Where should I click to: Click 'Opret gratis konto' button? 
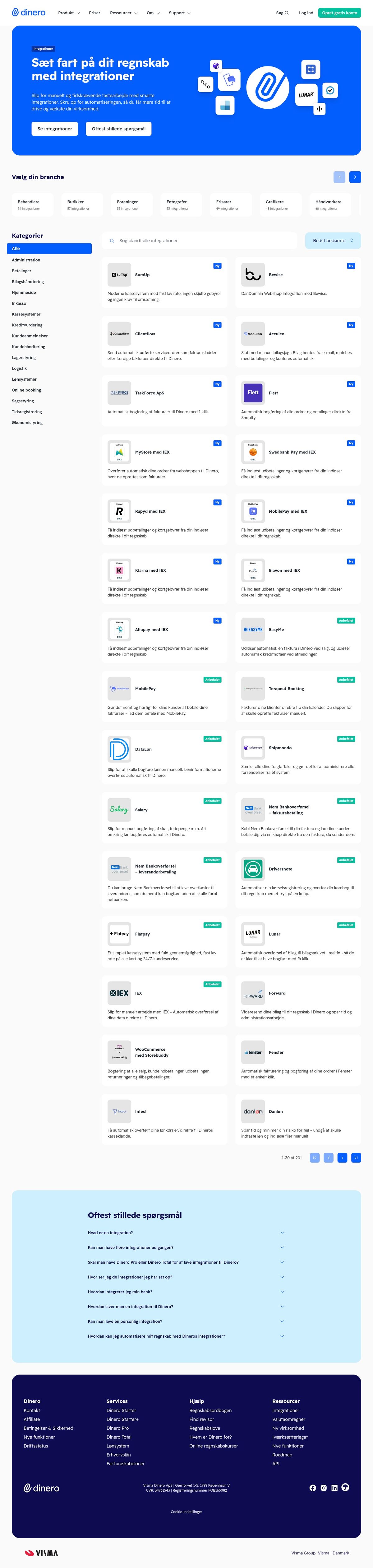(339, 13)
